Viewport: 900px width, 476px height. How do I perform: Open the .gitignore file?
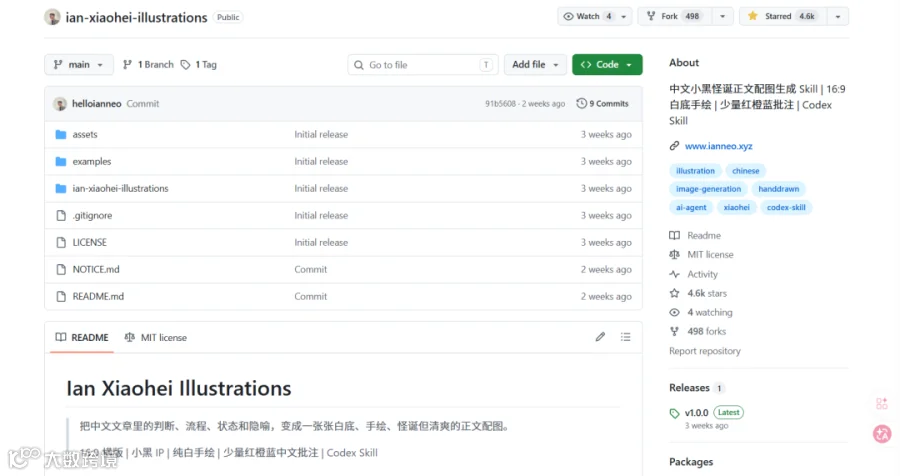coord(92,215)
